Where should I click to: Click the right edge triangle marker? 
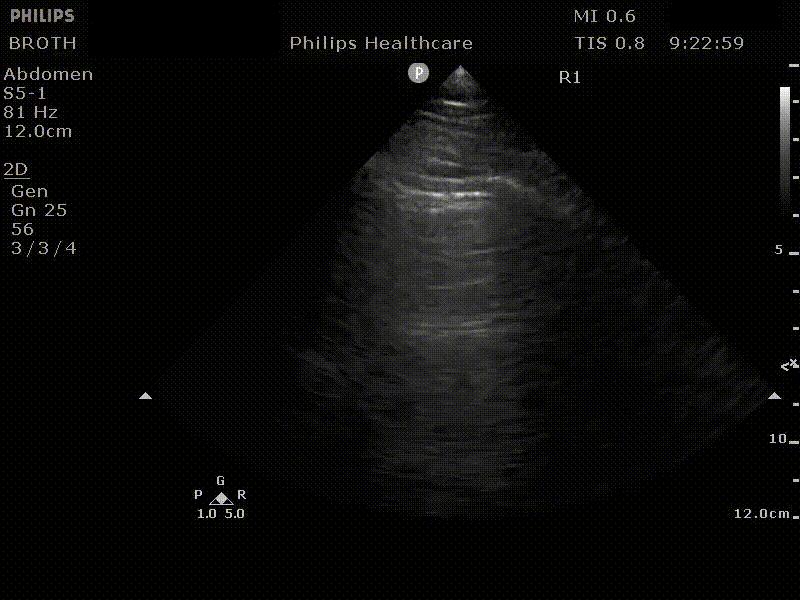(x=774, y=396)
